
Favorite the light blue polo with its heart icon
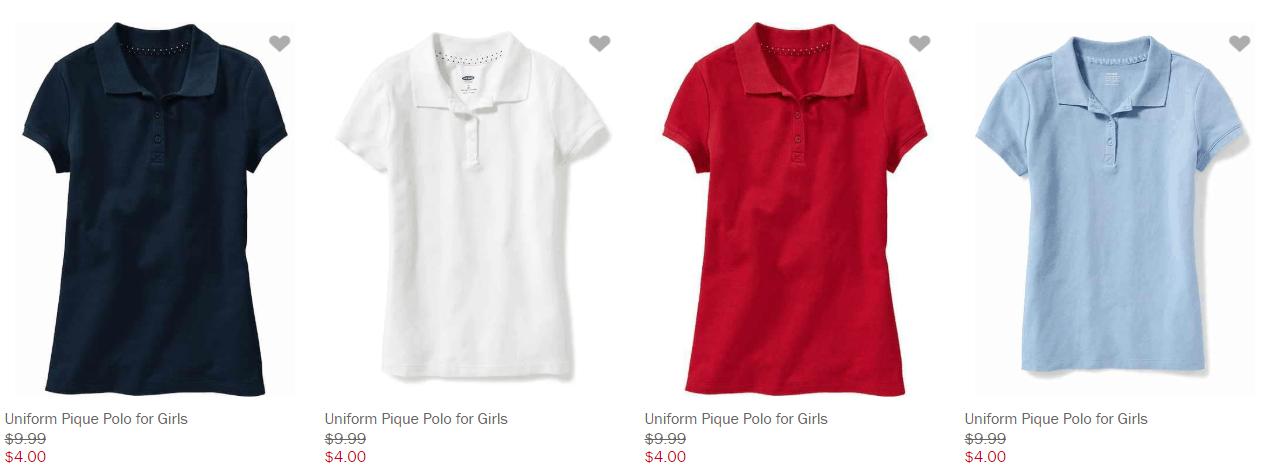[1240, 43]
